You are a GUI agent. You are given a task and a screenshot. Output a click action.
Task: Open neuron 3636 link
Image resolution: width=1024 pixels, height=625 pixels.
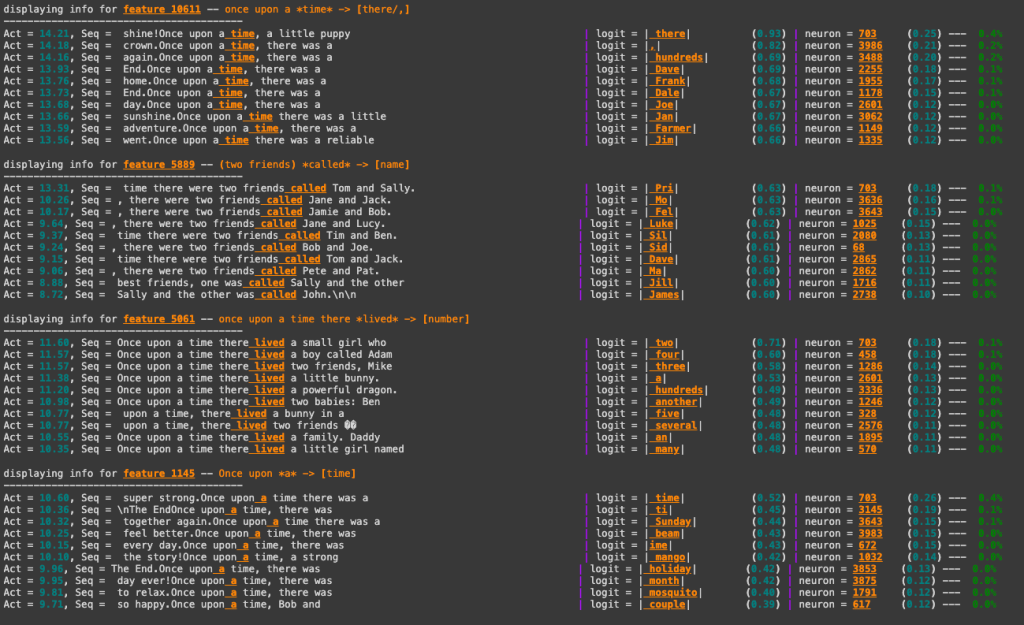(x=869, y=200)
